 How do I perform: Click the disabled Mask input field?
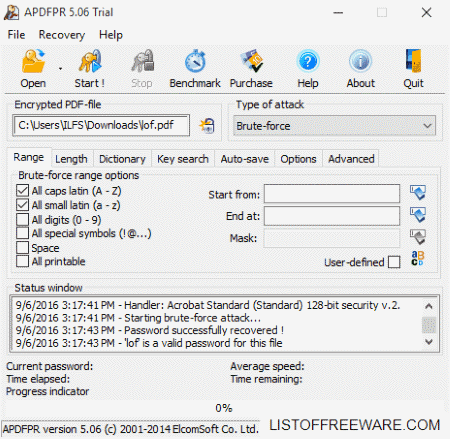tap(332, 238)
